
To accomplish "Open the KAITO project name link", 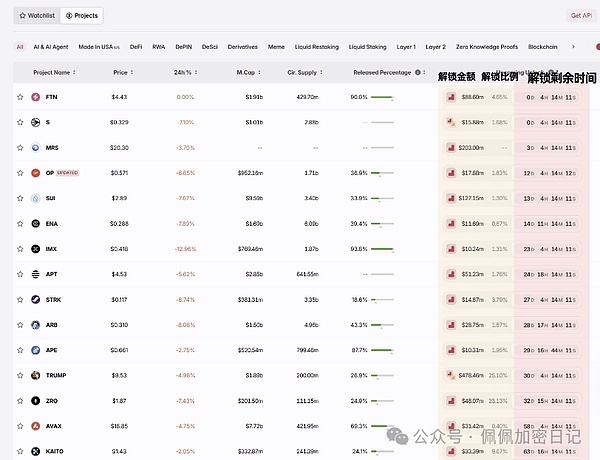I will point(55,451).
